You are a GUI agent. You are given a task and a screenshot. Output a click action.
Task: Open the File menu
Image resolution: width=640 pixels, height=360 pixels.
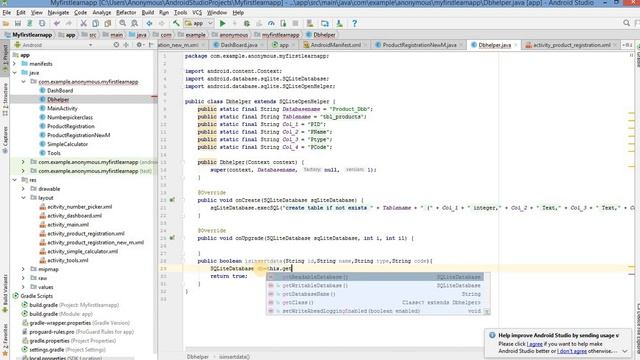point(7,13)
